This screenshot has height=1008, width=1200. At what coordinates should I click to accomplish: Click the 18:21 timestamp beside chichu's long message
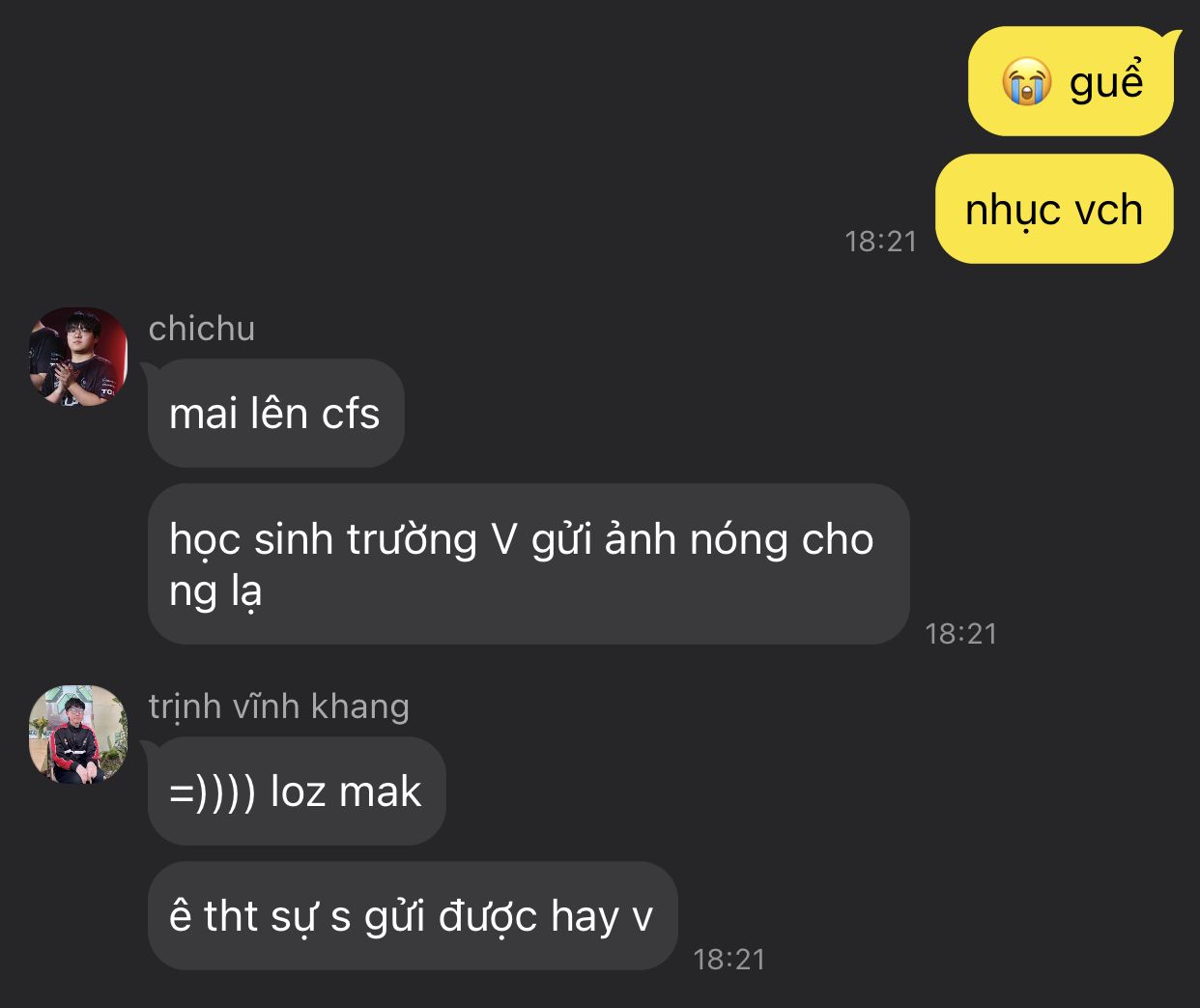pyautogui.click(x=960, y=633)
